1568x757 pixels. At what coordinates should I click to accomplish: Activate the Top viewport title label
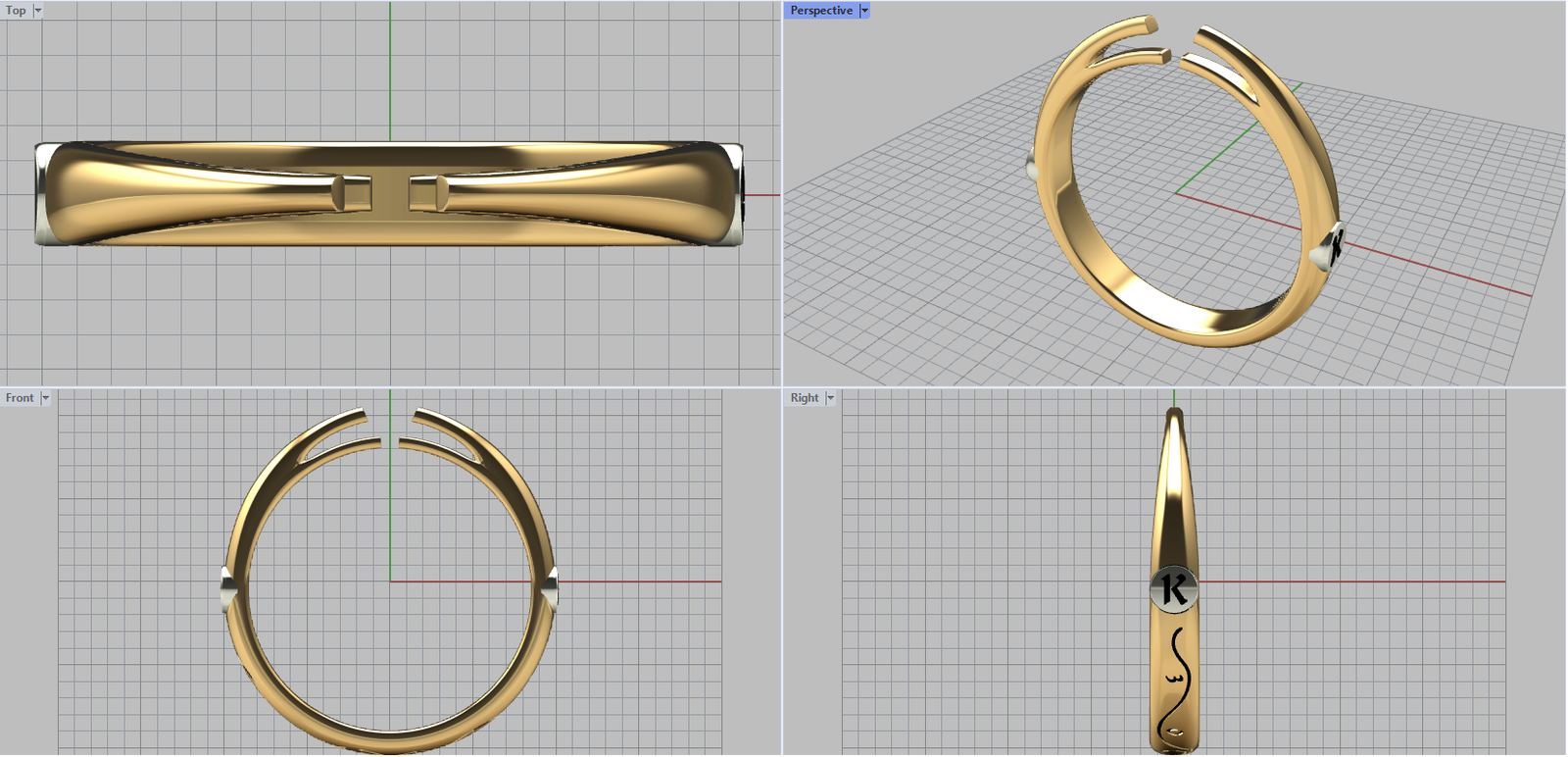tap(16, 11)
